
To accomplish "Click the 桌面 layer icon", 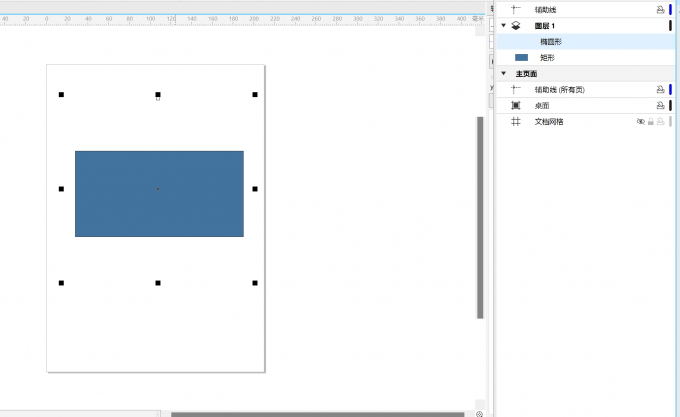I will [x=516, y=105].
